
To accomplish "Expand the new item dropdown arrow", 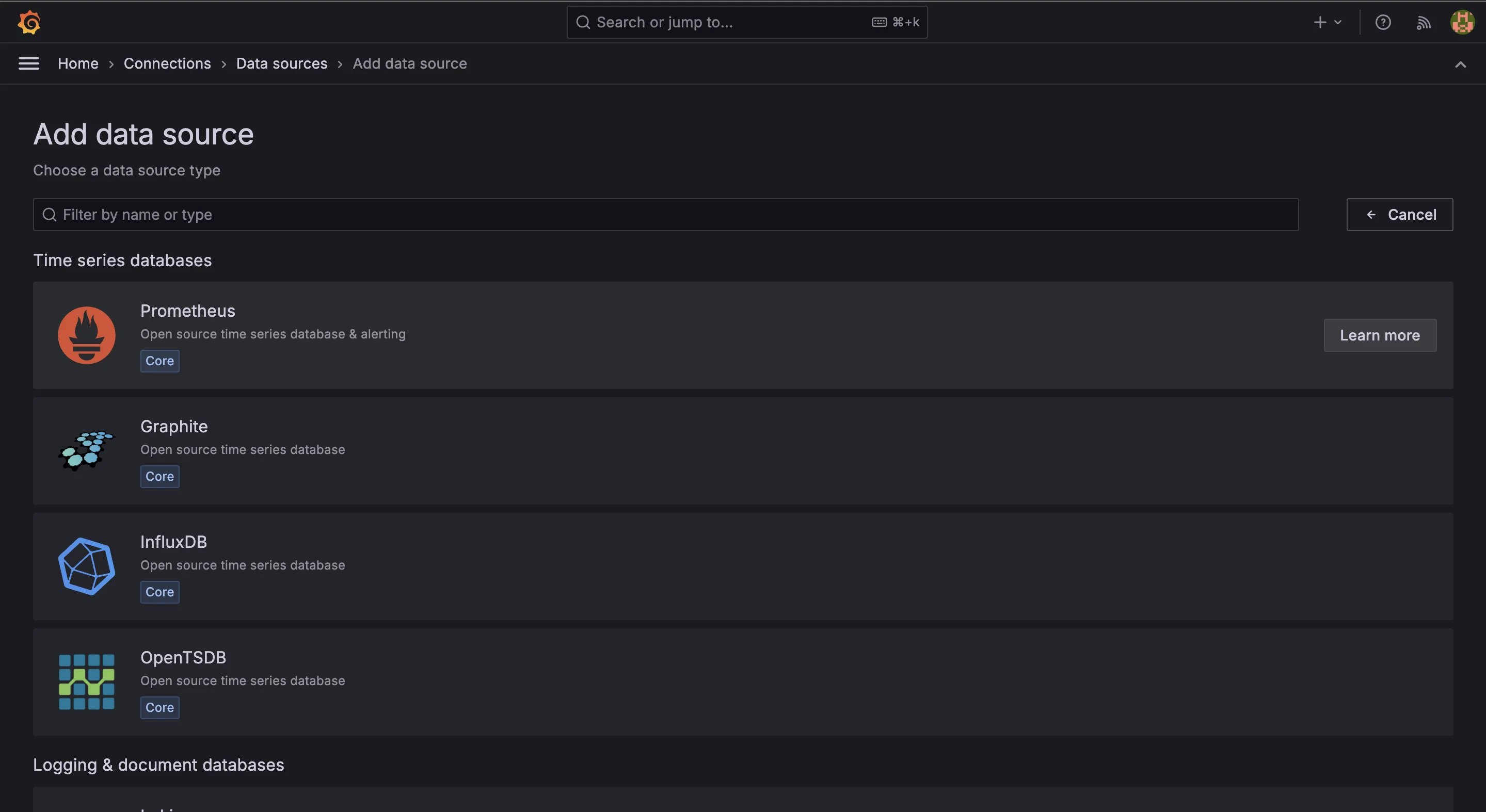I will [x=1337, y=22].
